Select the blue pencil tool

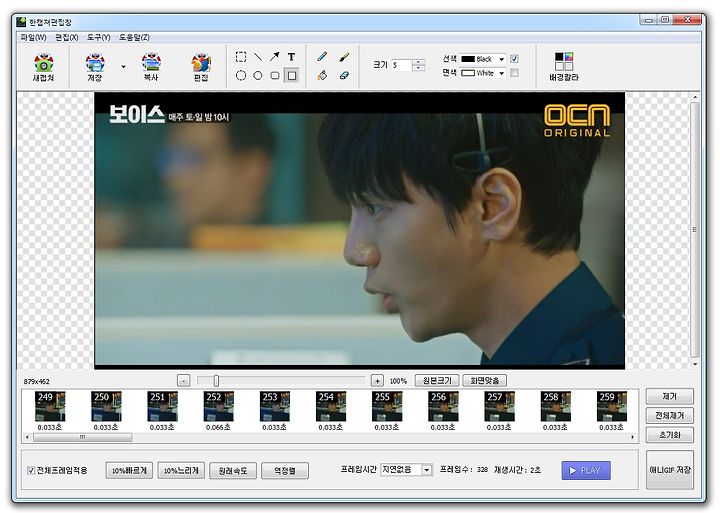(322, 57)
